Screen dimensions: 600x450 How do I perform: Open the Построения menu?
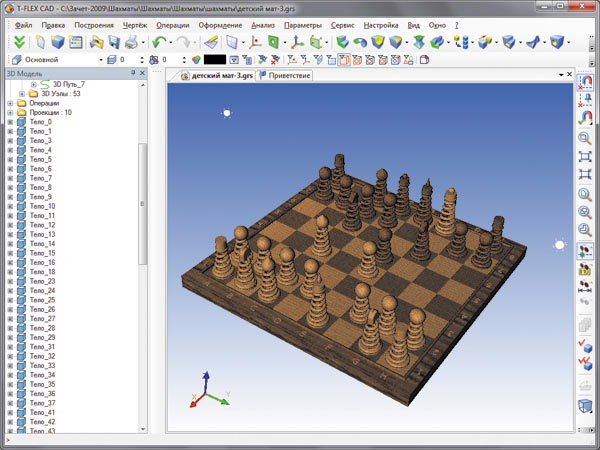pos(94,25)
